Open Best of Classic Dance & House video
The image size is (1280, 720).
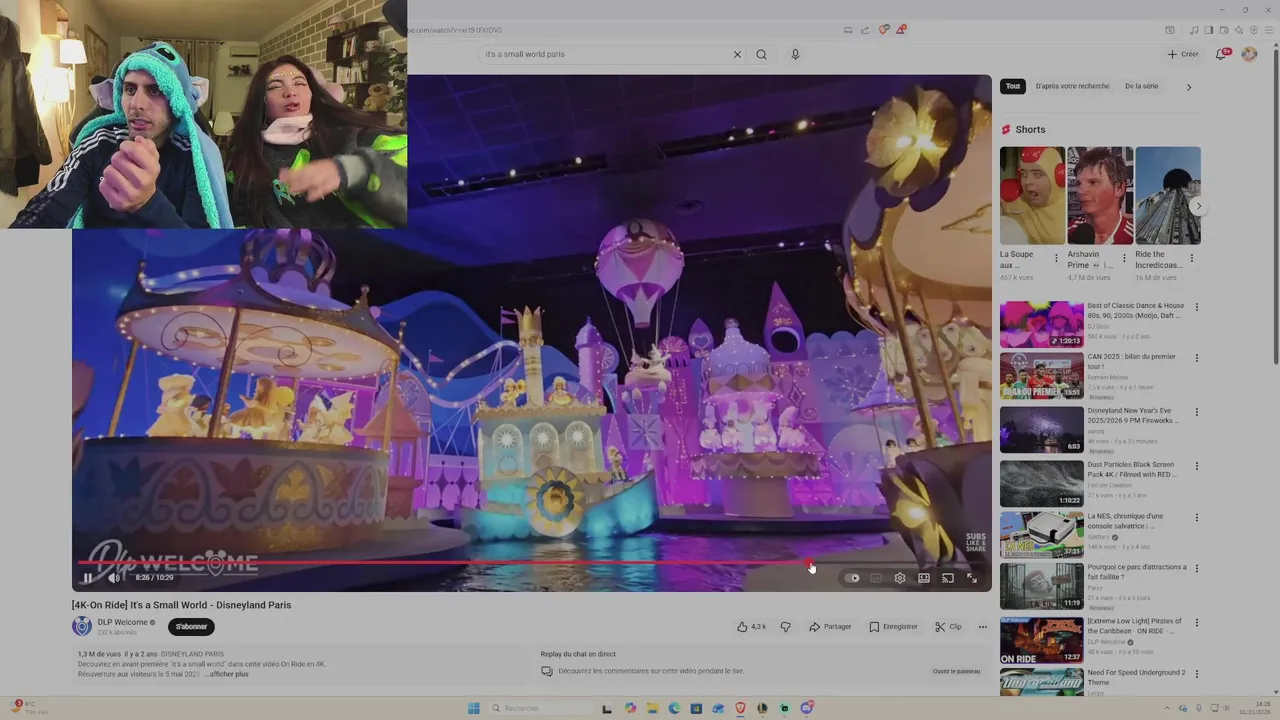pos(1041,324)
